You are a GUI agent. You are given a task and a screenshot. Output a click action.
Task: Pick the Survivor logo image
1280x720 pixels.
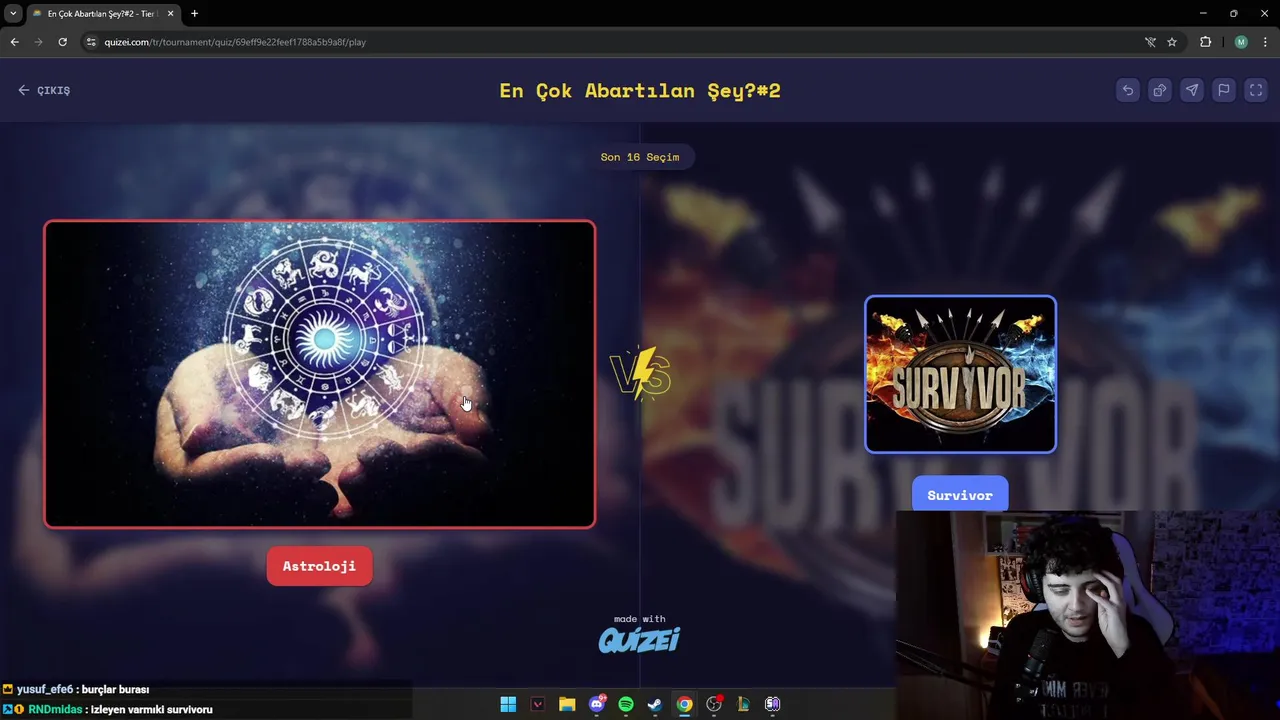point(960,374)
